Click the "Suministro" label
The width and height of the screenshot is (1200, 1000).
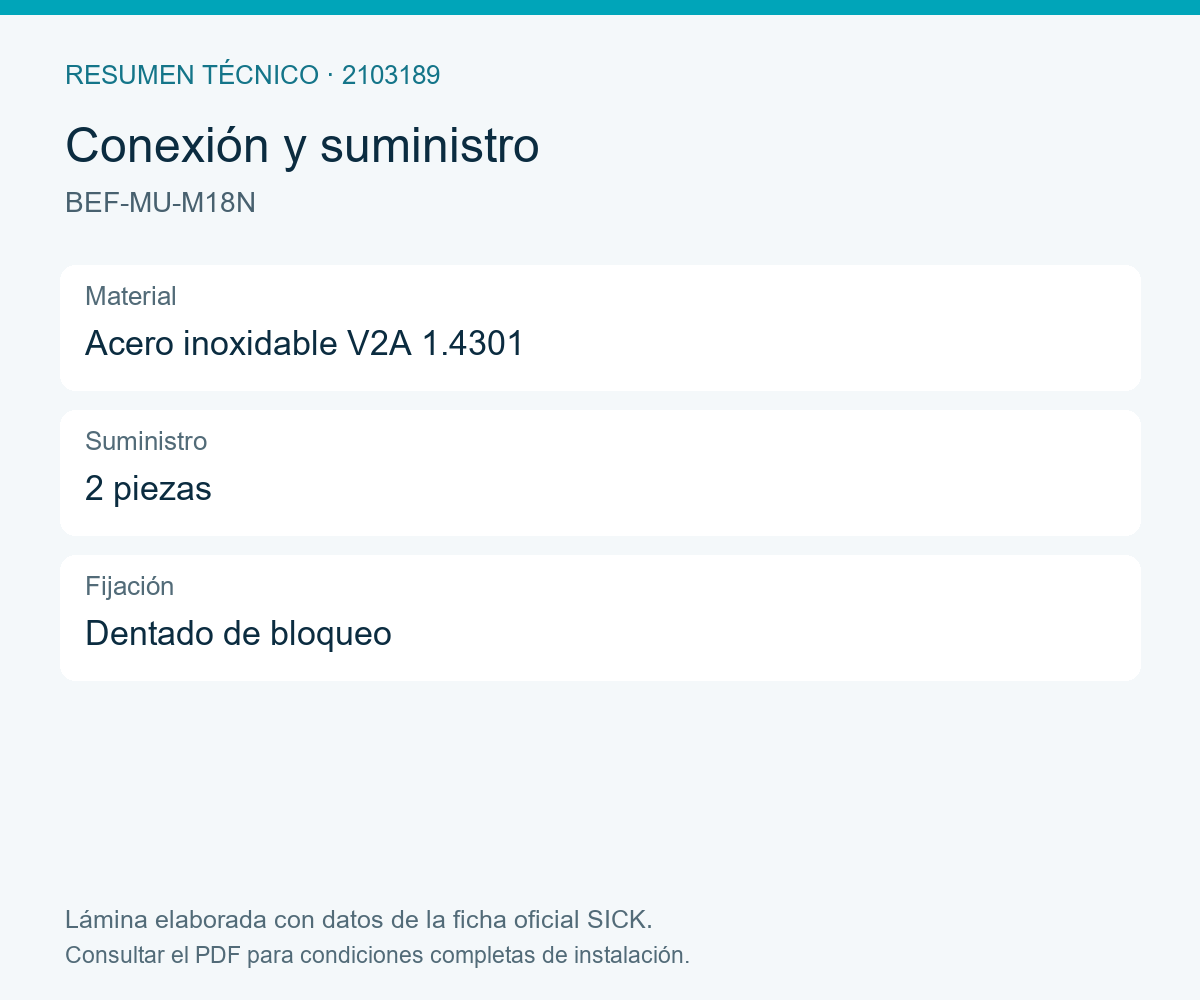[x=146, y=441]
